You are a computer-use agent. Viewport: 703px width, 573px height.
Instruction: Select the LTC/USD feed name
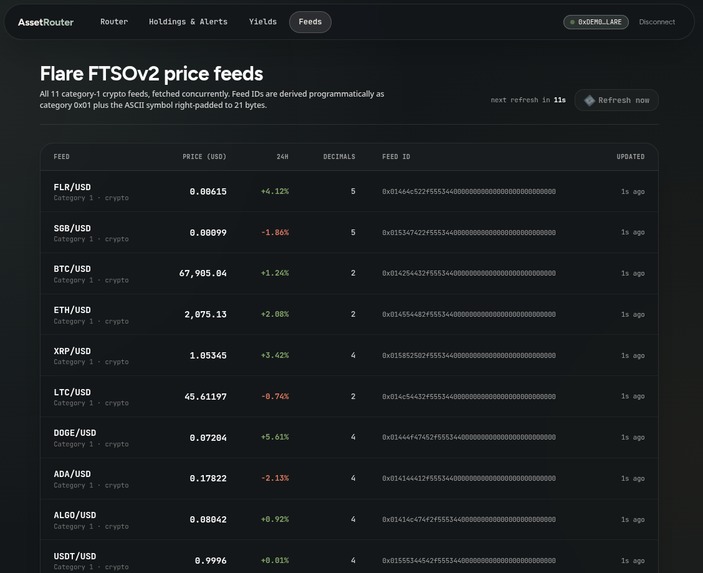pos(72,392)
